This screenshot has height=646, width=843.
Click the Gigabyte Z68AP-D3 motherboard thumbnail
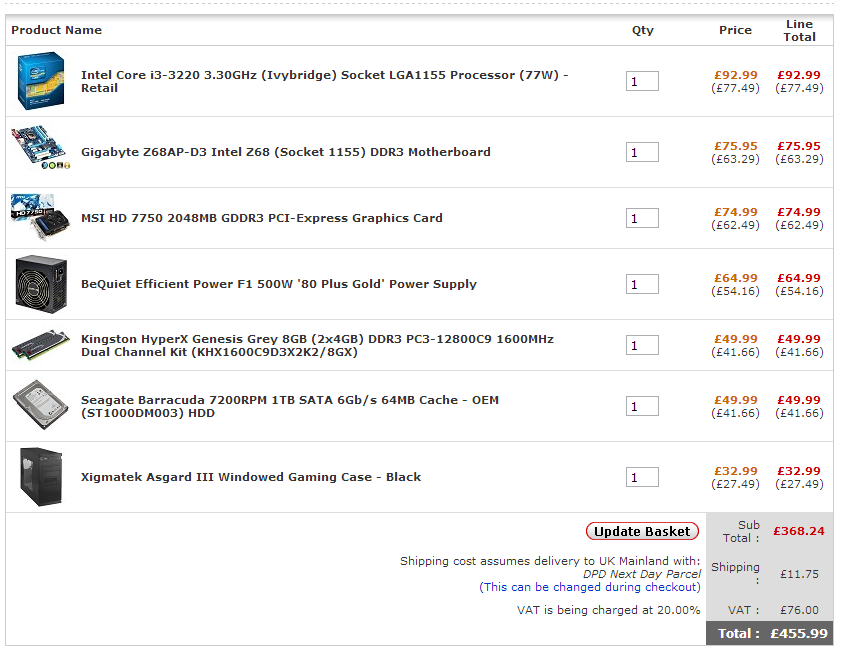[x=41, y=151]
